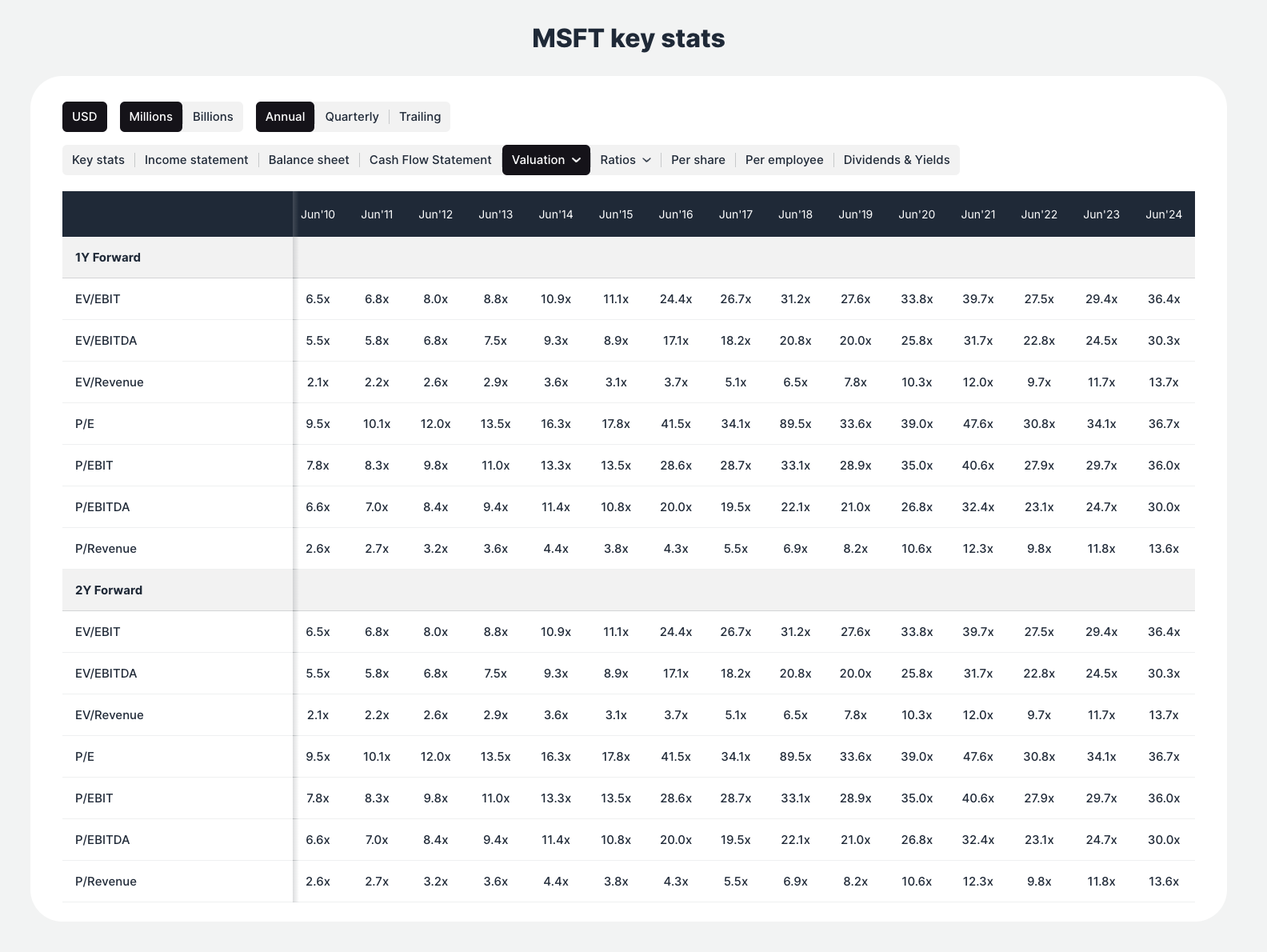Select 2Y Forward P/EBIT 27.9x for Jun'22
Screen dimensions: 1267x952
click(x=1039, y=798)
